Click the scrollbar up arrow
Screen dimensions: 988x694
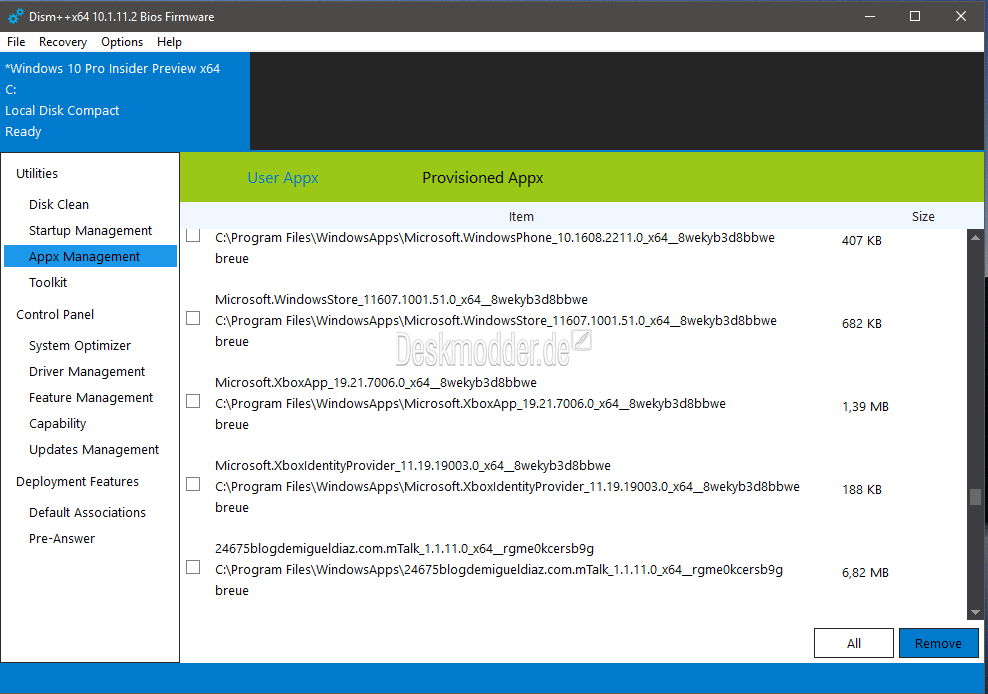click(975, 238)
